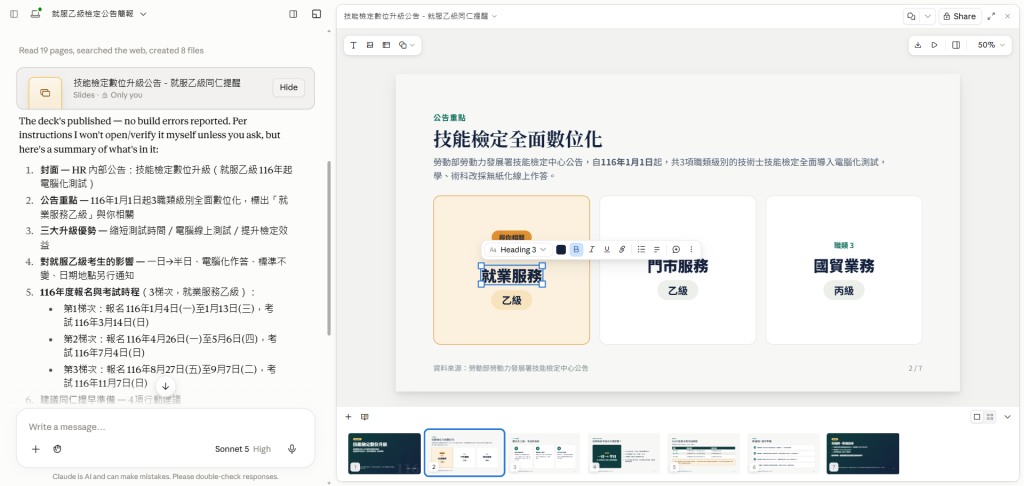This screenshot has height=486, width=1024.
Task: Close the slides editor panel
Action: [1007, 16]
